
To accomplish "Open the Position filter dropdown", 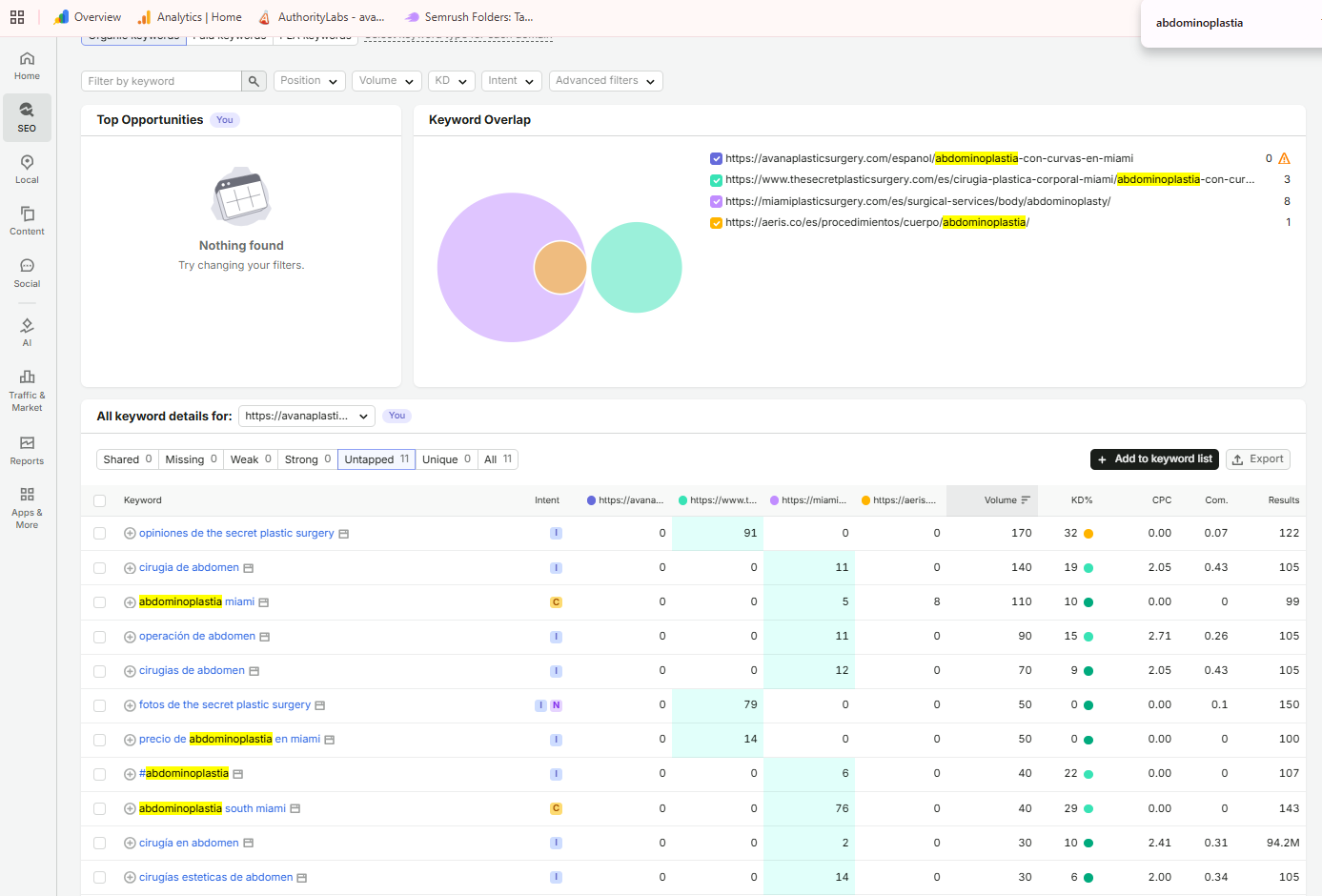I will 310,81.
